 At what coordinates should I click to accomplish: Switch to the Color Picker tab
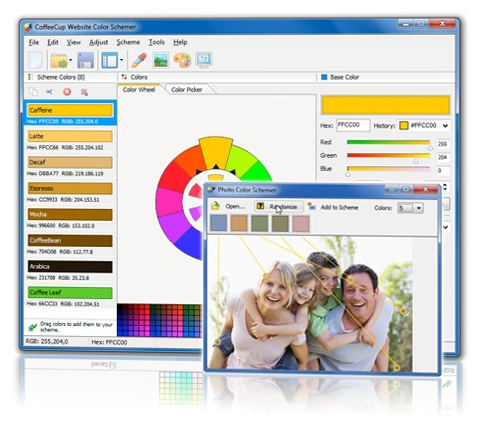point(187,90)
